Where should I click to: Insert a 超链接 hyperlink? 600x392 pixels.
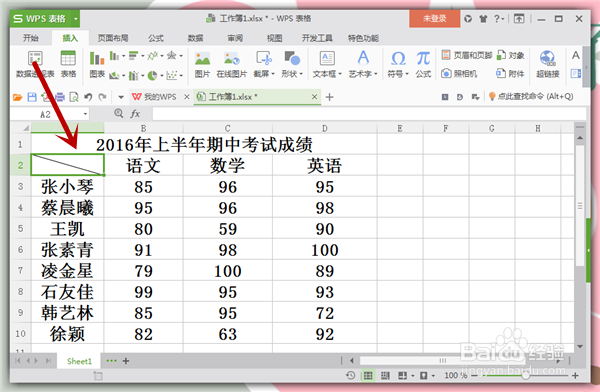(548, 64)
